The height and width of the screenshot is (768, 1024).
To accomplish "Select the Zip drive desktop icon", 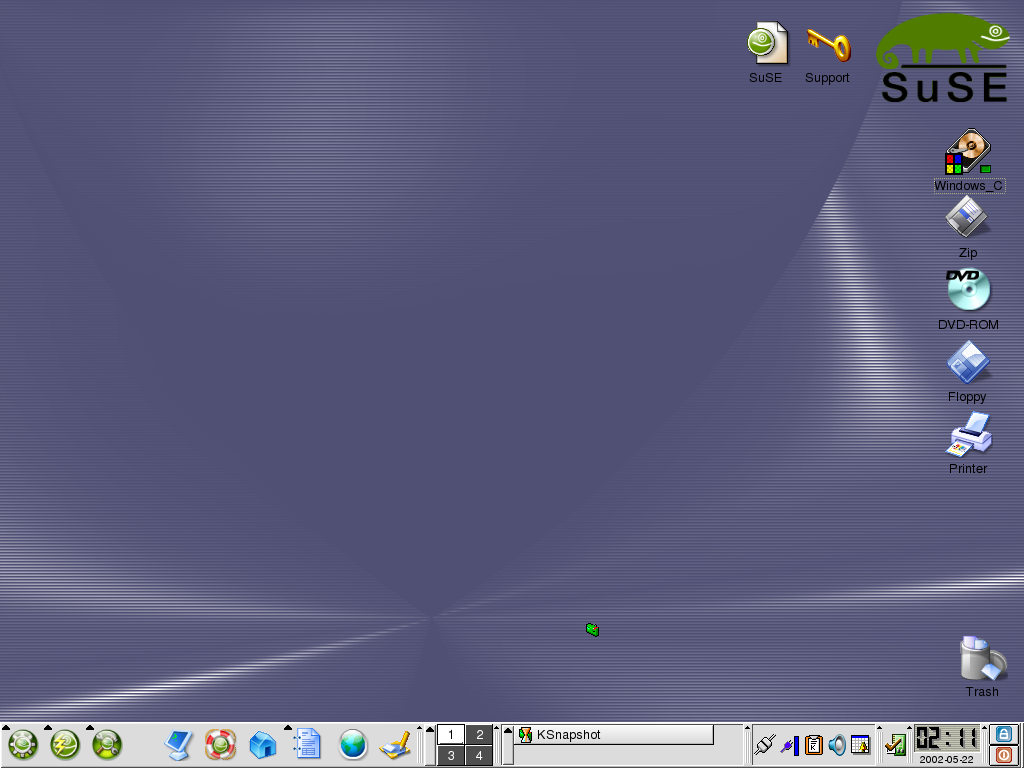I will tap(968, 227).
